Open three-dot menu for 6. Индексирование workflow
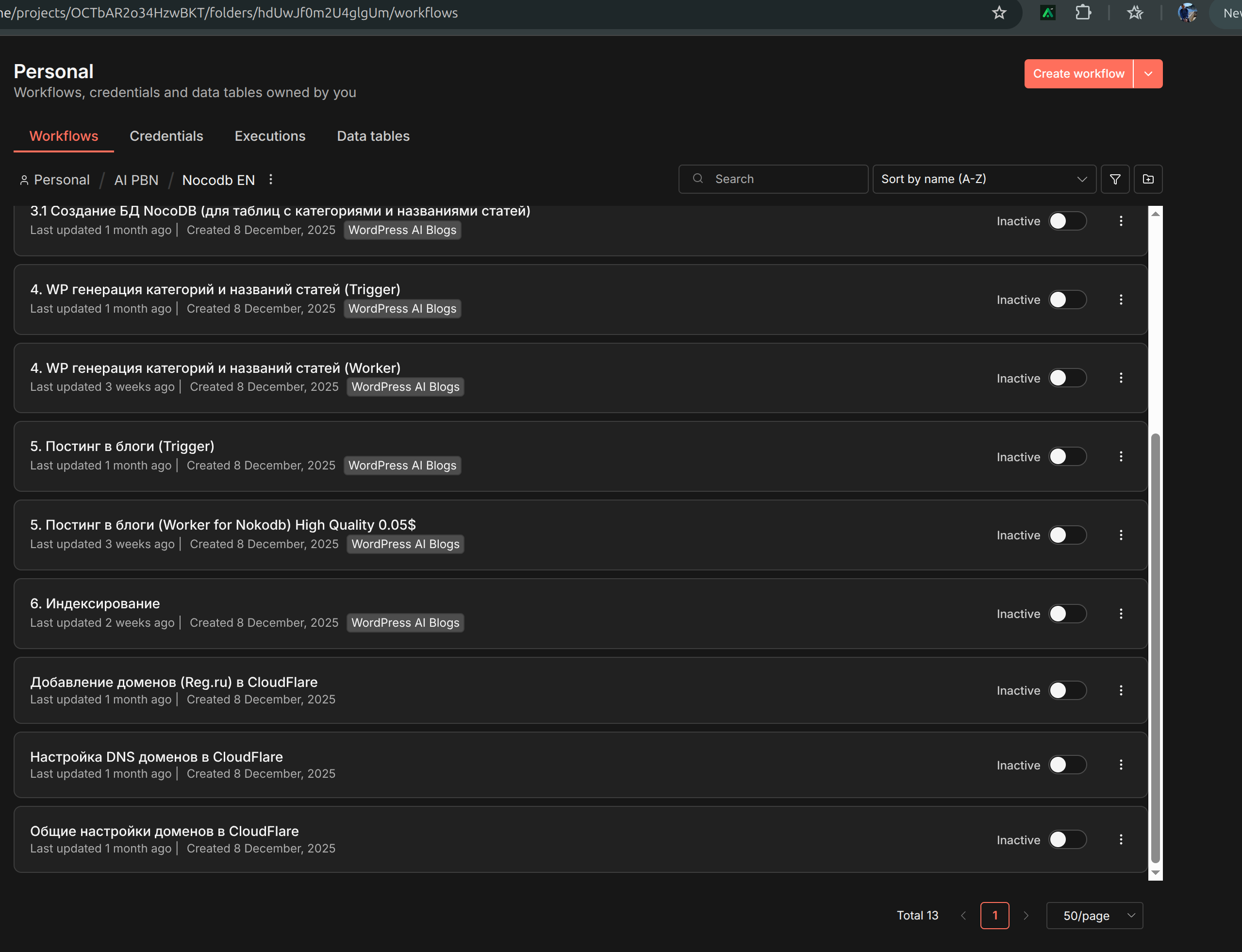Screen dimensions: 1242x952 [1121, 614]
